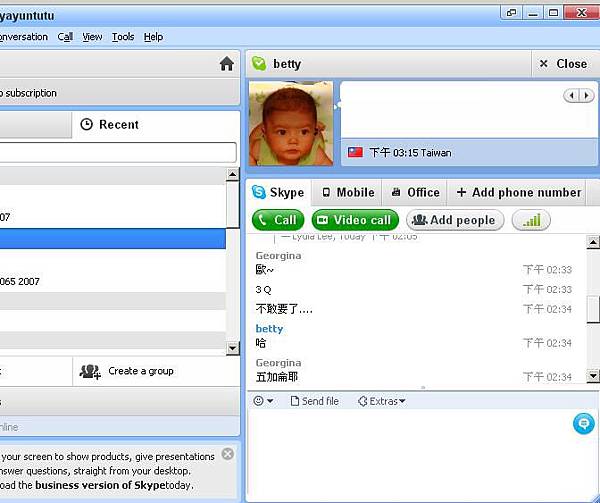Select the highlighted blue contact row
Image resolution: width=600 pixels, height=503 pixels.
(x=113, y=239)
